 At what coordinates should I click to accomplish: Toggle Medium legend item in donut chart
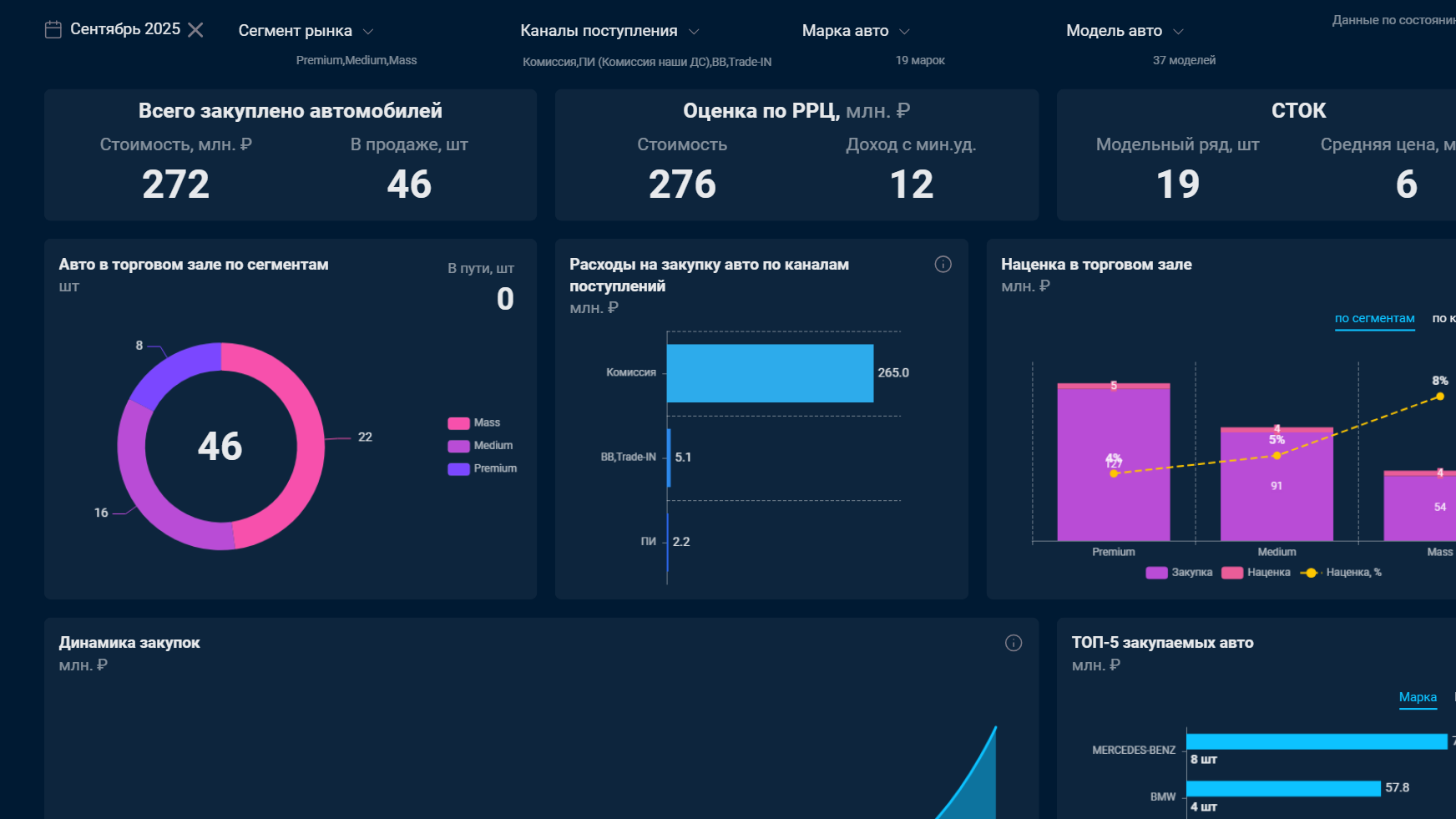(480, 446)
